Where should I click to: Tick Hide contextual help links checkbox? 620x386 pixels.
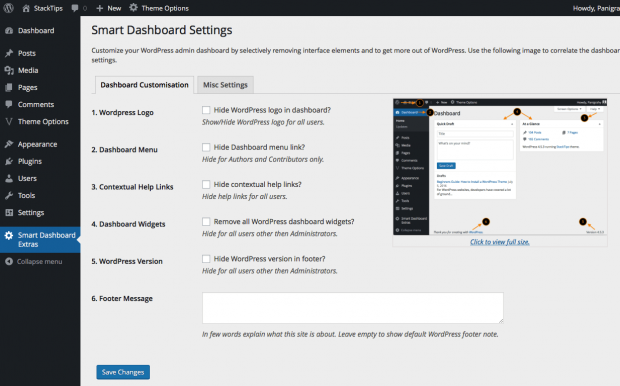click(x=206, y=184)
